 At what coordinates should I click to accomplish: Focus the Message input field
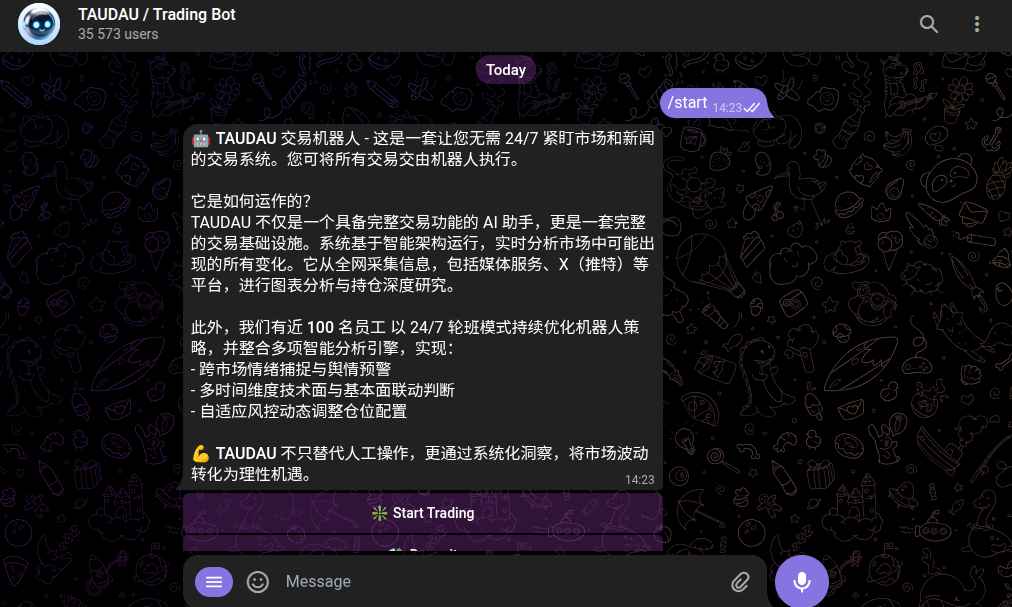(x=503, y=582)
